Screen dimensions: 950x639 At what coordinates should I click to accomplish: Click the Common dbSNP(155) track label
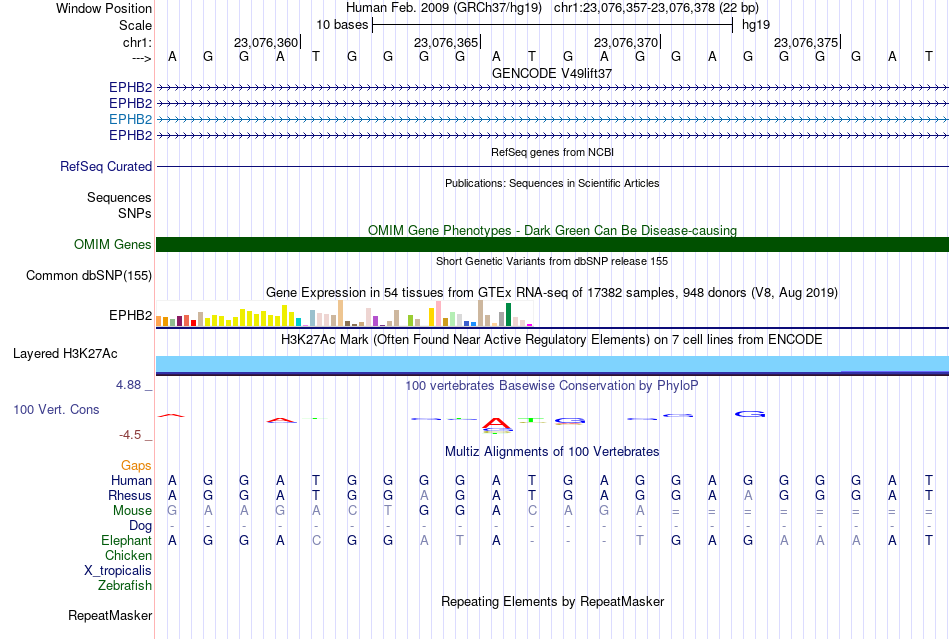pyautogui.click(x=89, y=276)
